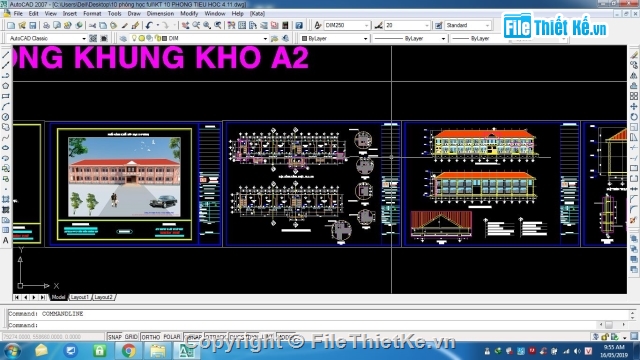Screen dimensions: 640x360
Task: Open the ByLayer lineweight dropdown
Action: pos(480,38)
